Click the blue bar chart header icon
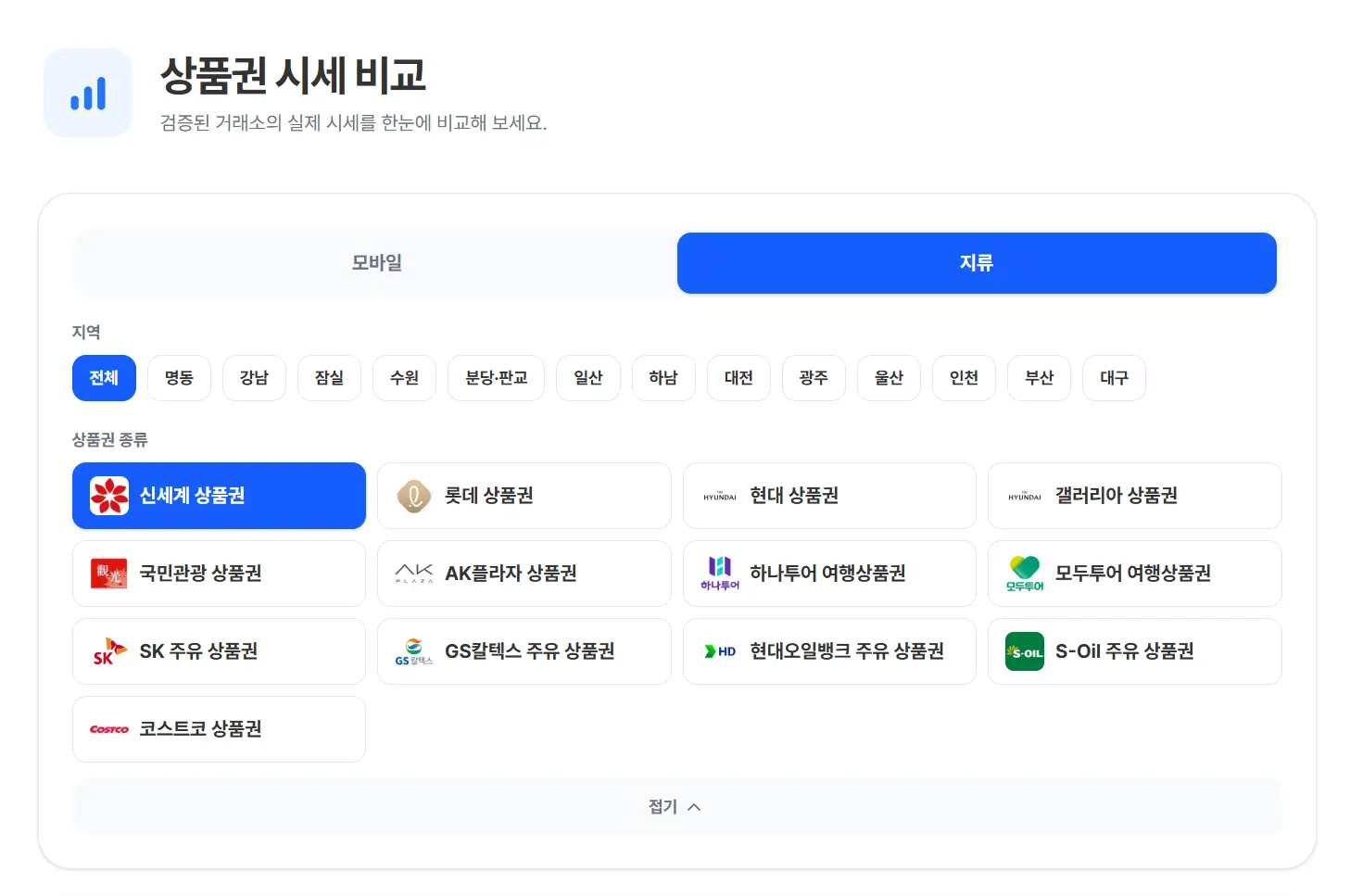The height and width of the screenshot is (896, 1363). (88, 93)
